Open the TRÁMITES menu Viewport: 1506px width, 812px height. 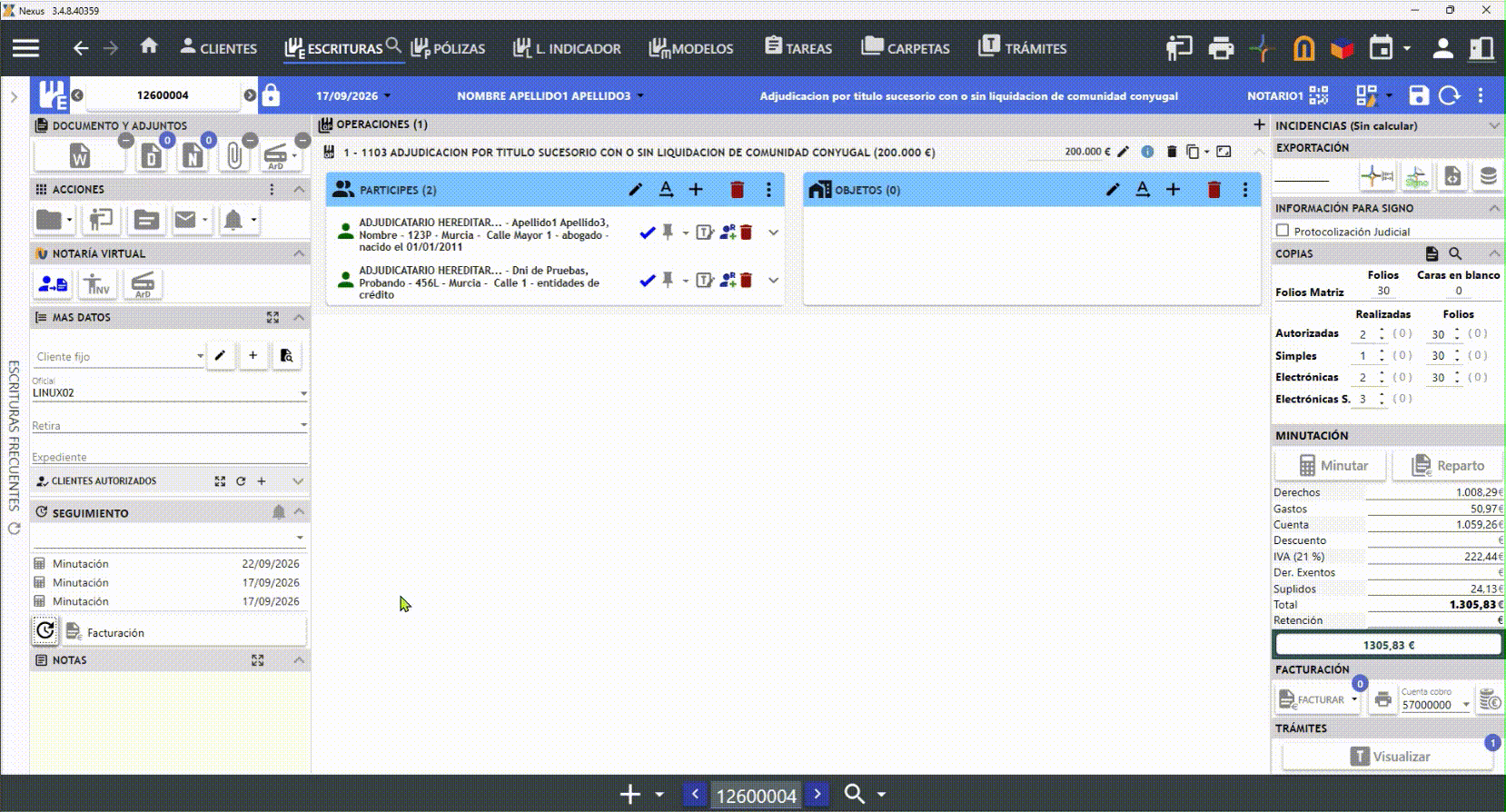[x=1022, y=48]
